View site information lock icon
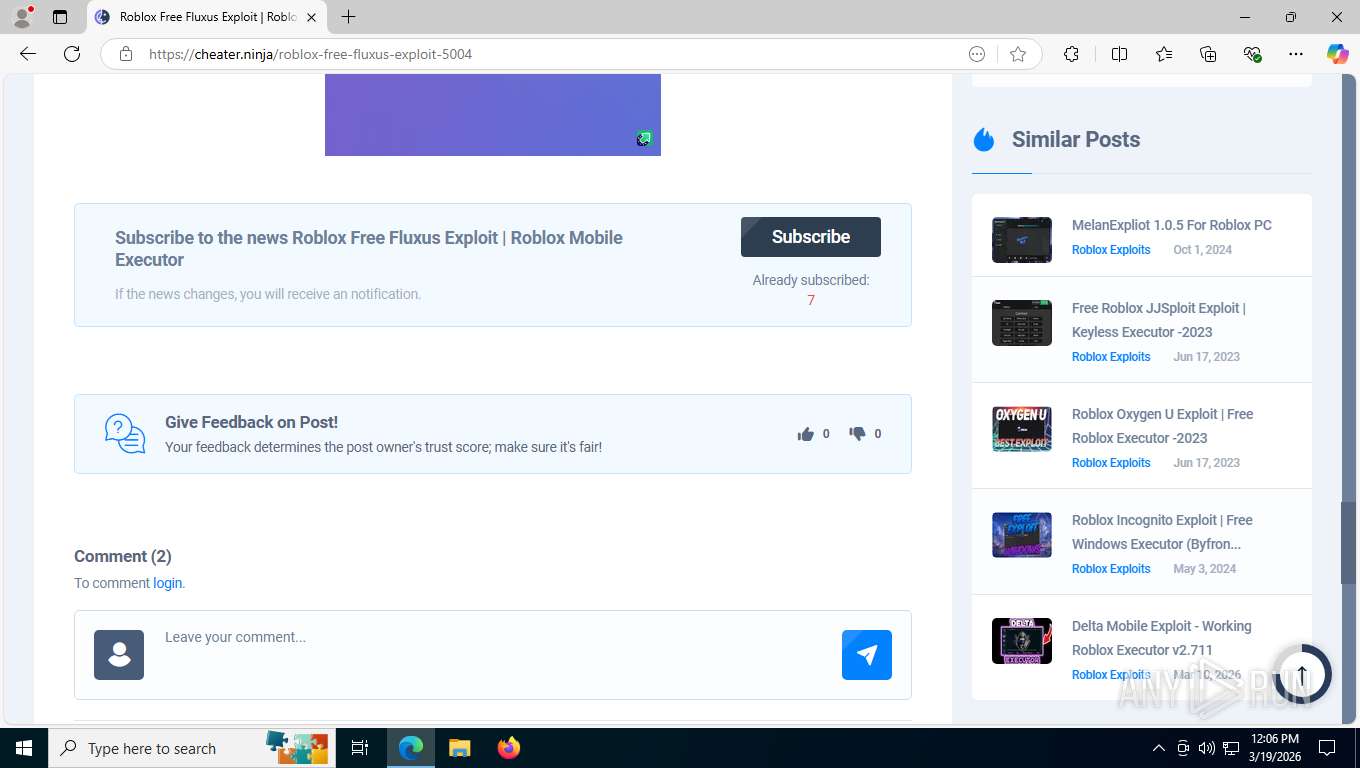 point(125,54)
